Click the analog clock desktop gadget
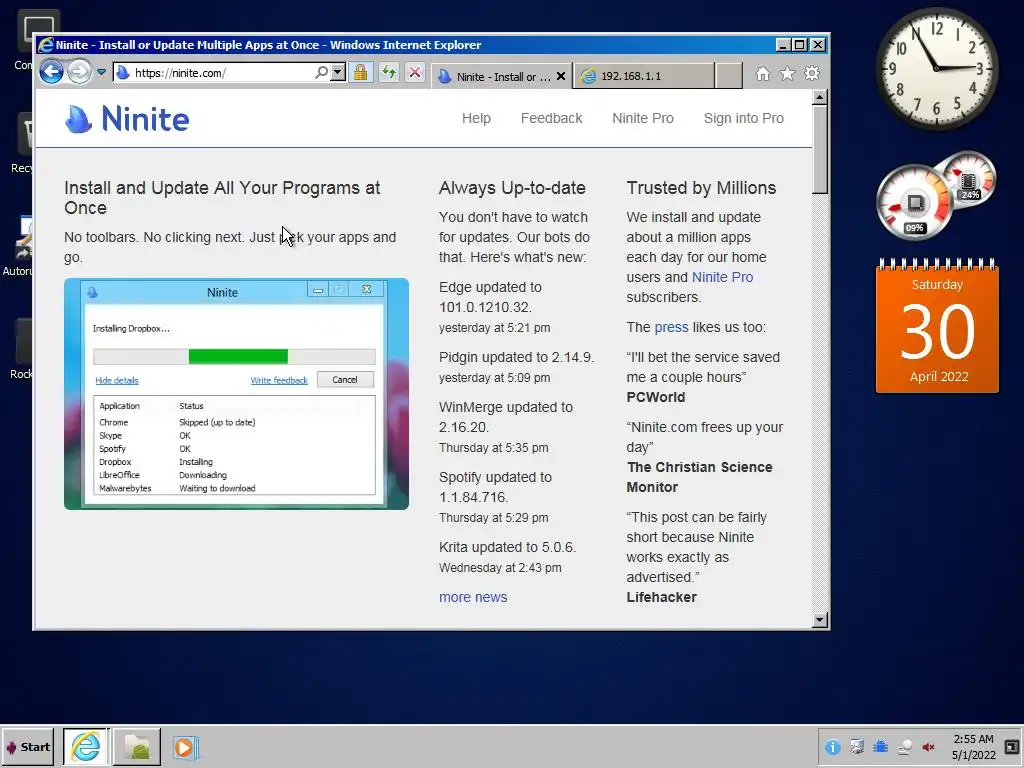 pos(936,68)
